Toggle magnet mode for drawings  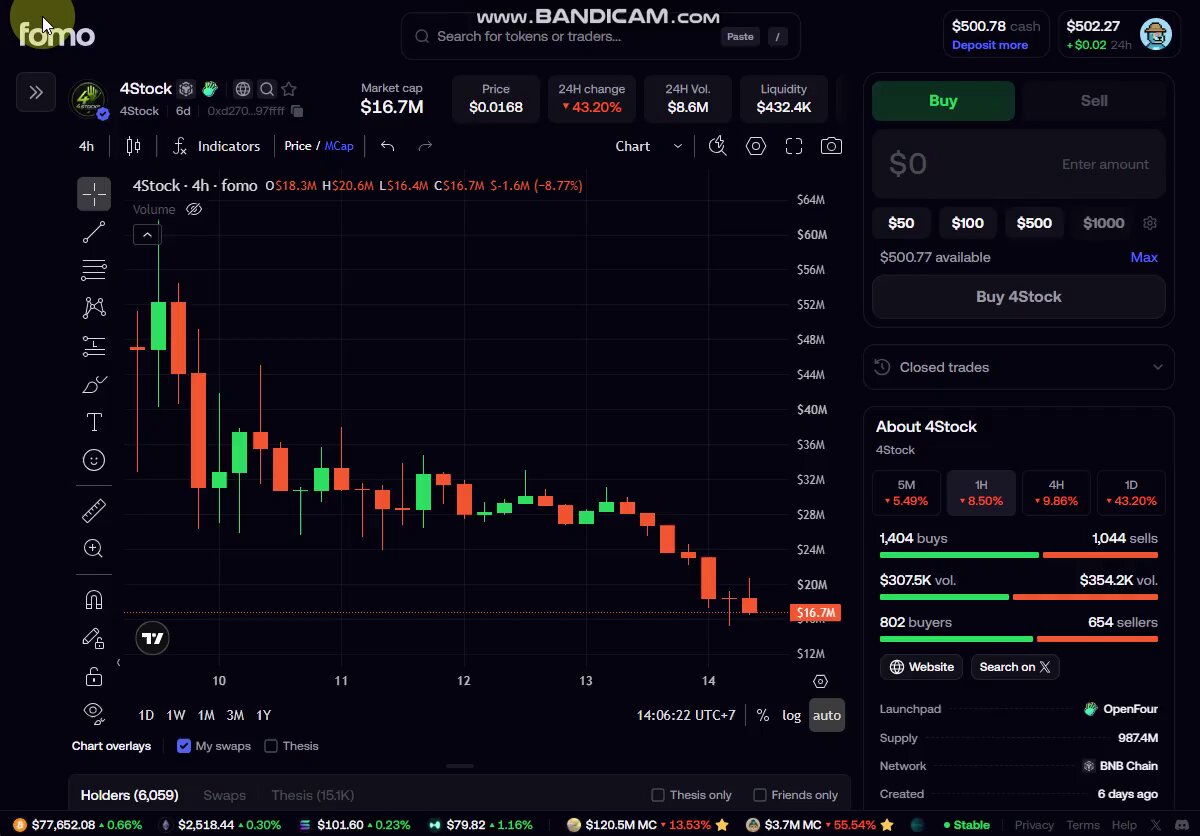(x=94, y=600)
